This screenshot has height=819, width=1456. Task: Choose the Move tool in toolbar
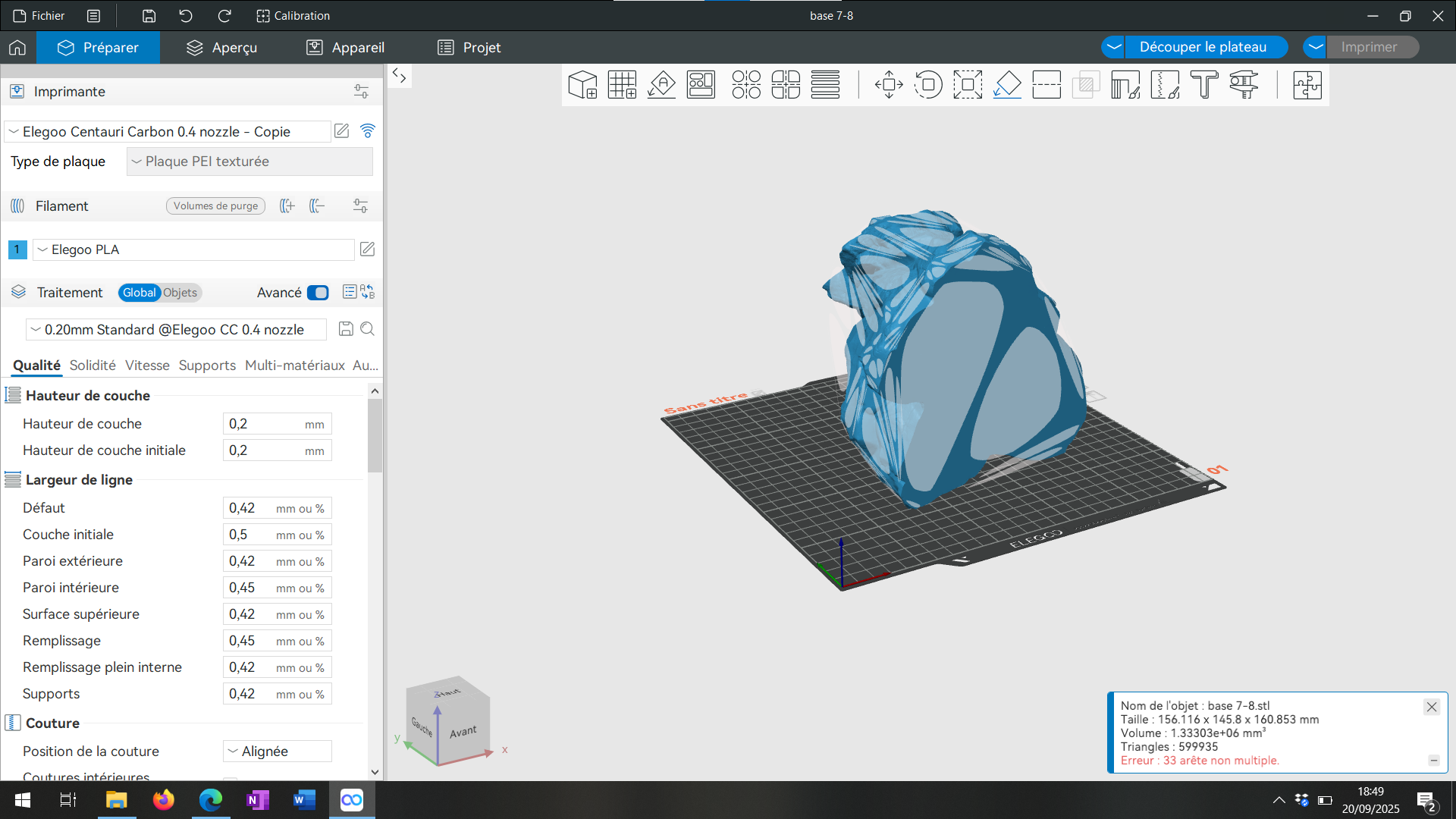click(x=889, y=85)
